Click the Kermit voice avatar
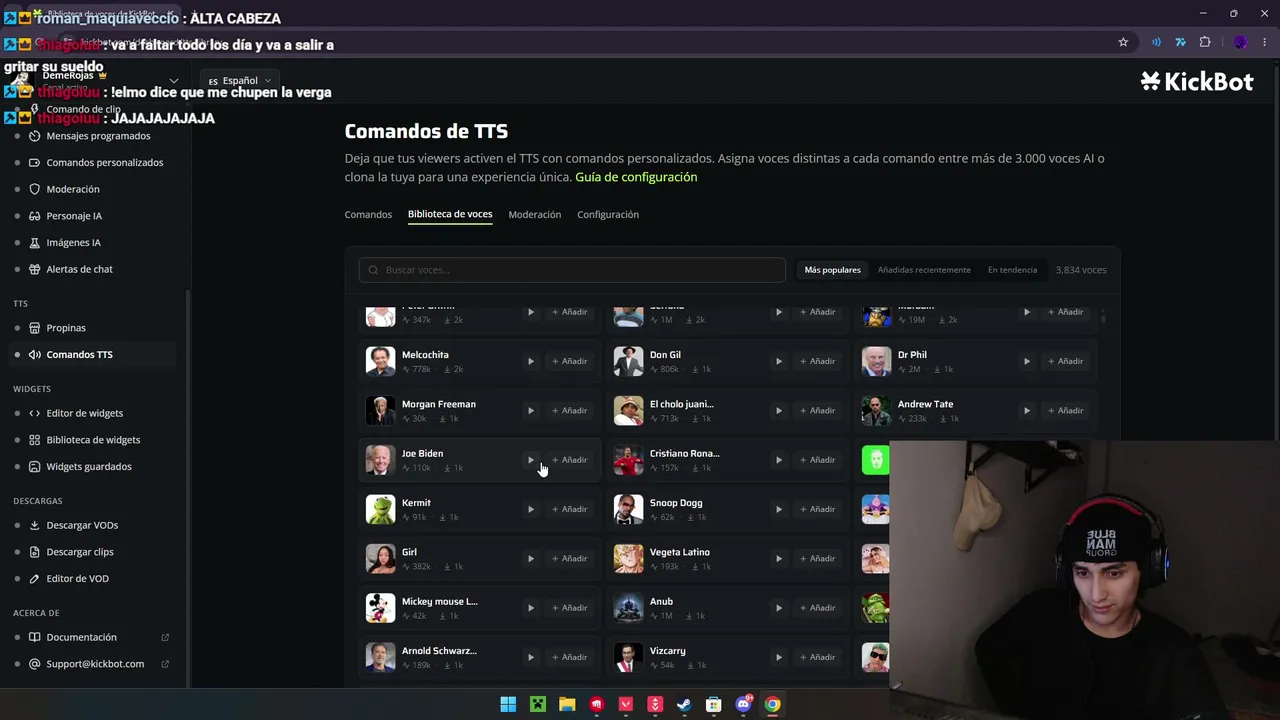This screenshot has width=1280, height=720. 380,509
